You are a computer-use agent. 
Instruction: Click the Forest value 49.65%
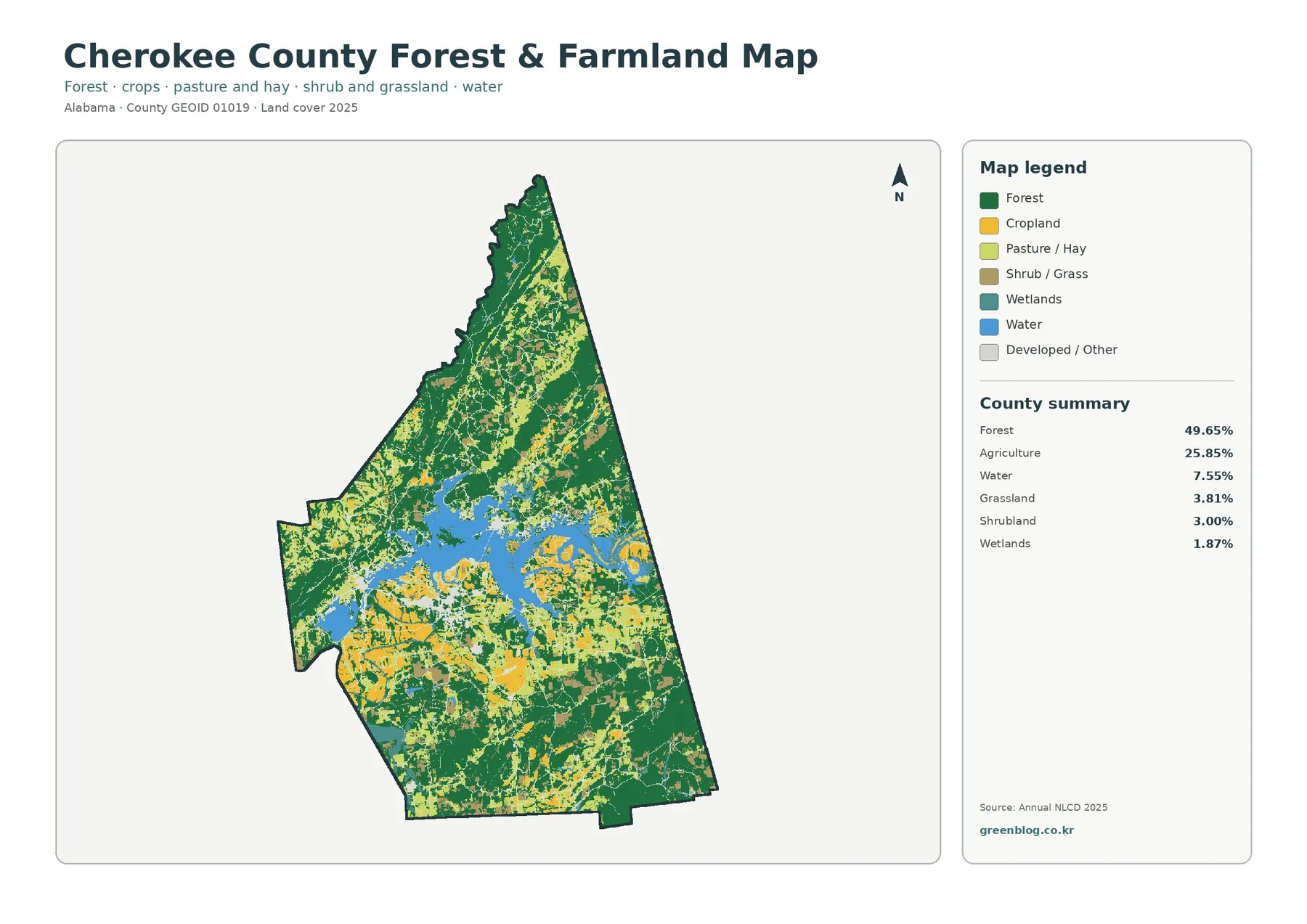[x=1208, y=430]
